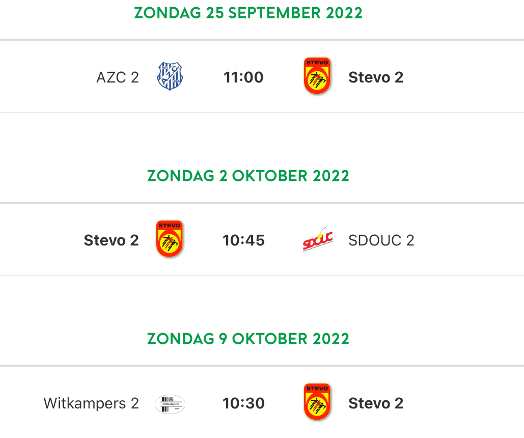Click the SDOUC club logo
The height and width of the screenshot is (438, 524).
click(317, 239)
